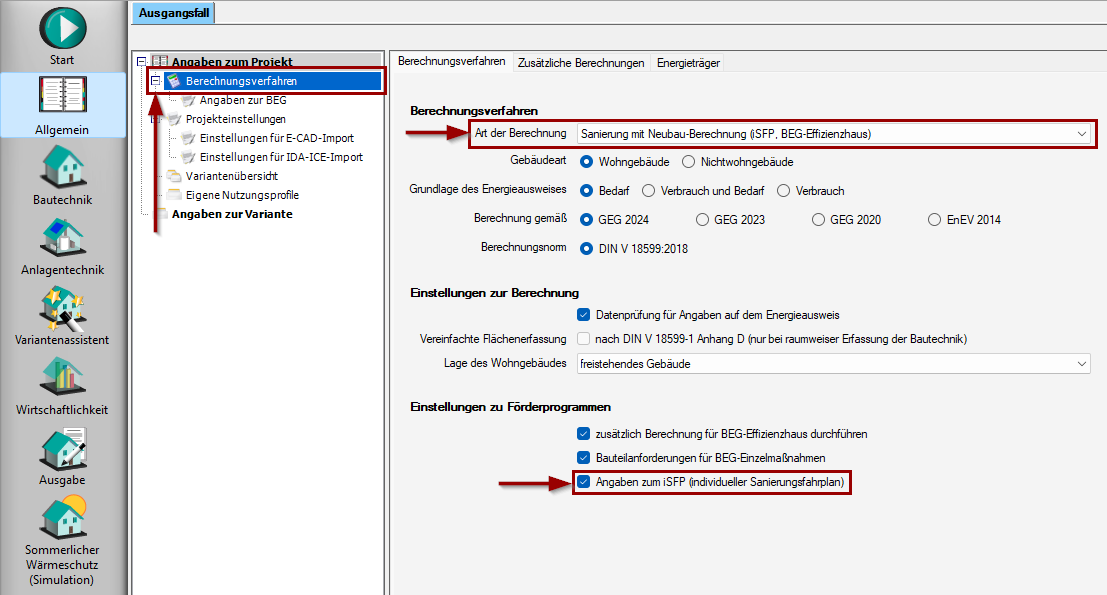The height and width of the screenshot is (595, 1107).
Task: Choose the GEG 2023 radio button
Action: pyautogui.click(x=702, y=220)
